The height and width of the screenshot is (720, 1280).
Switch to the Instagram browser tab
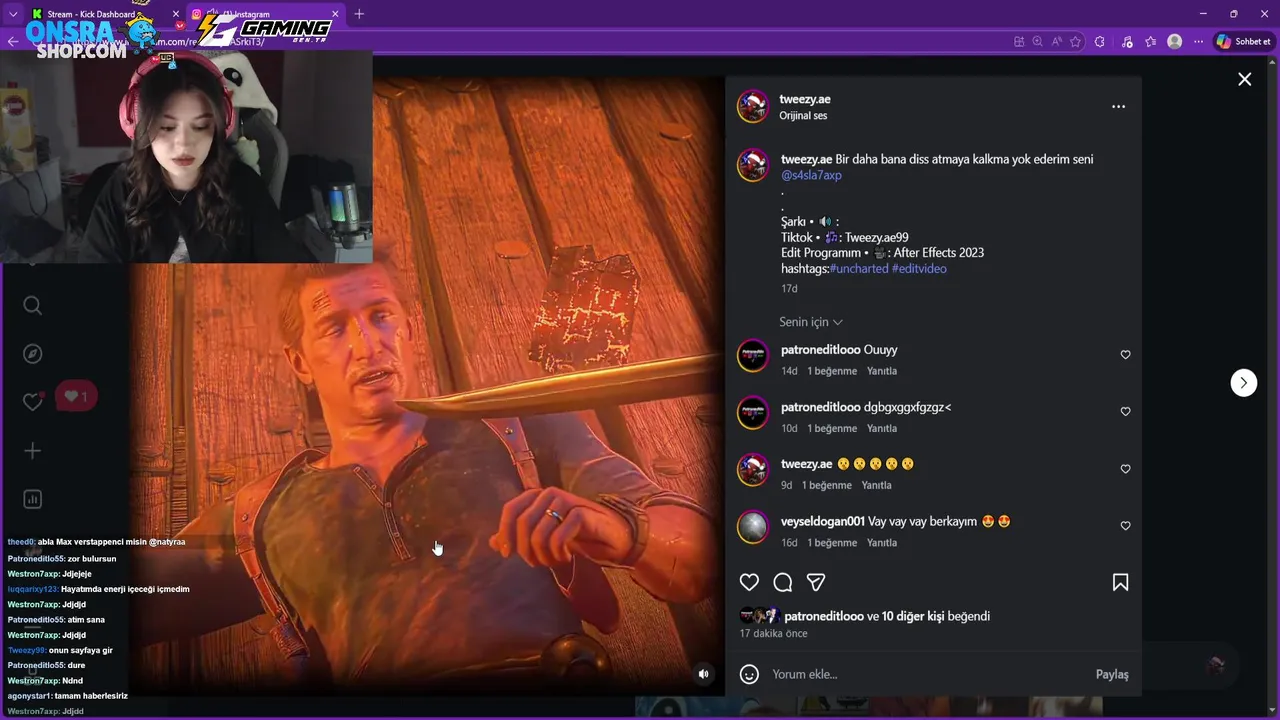[x=264, y=14]
